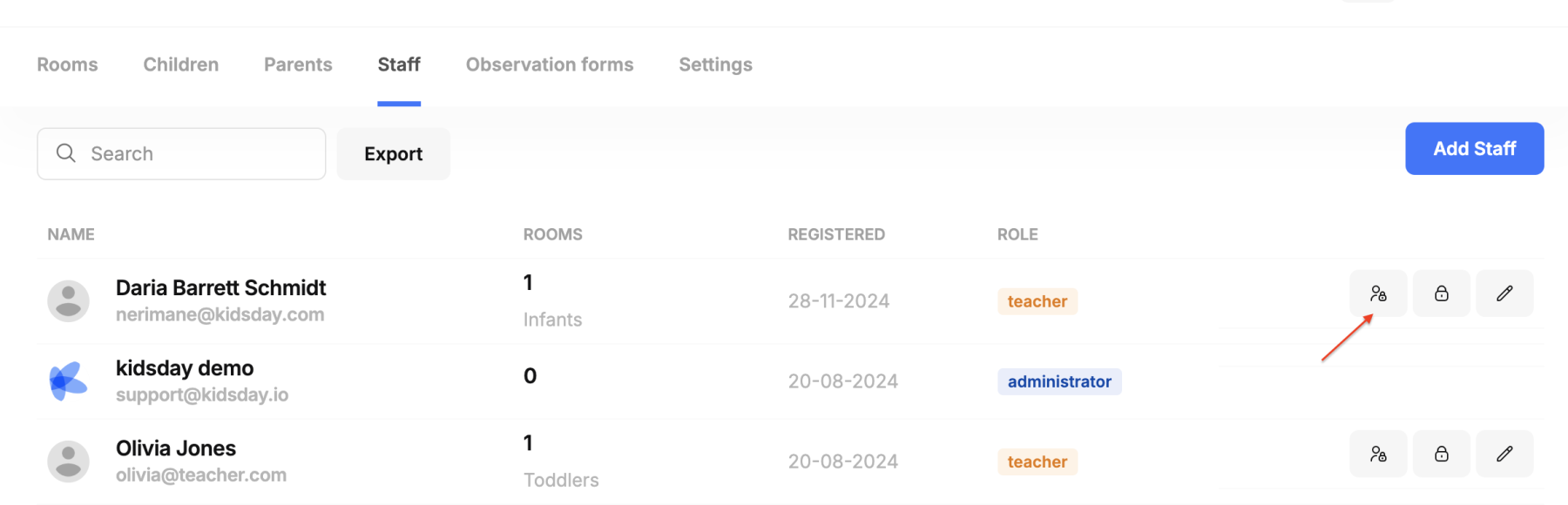Click Daria Barrett Schmidt's avatar

tap(68, 301)
